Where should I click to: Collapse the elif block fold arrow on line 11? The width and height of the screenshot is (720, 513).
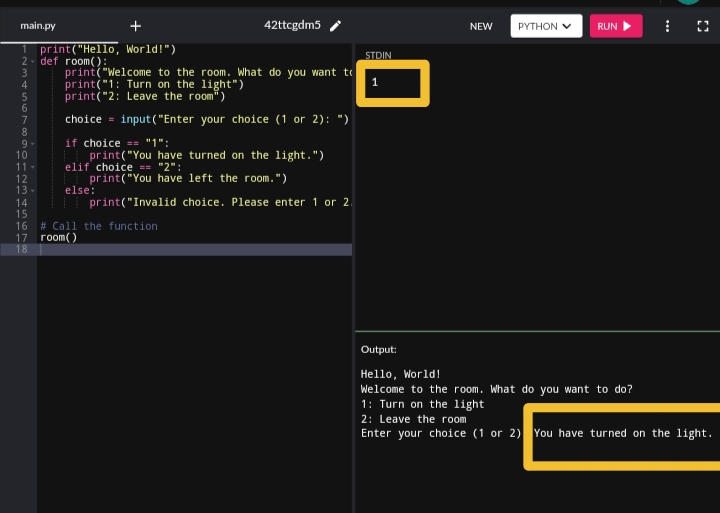(x=33, y=167)
